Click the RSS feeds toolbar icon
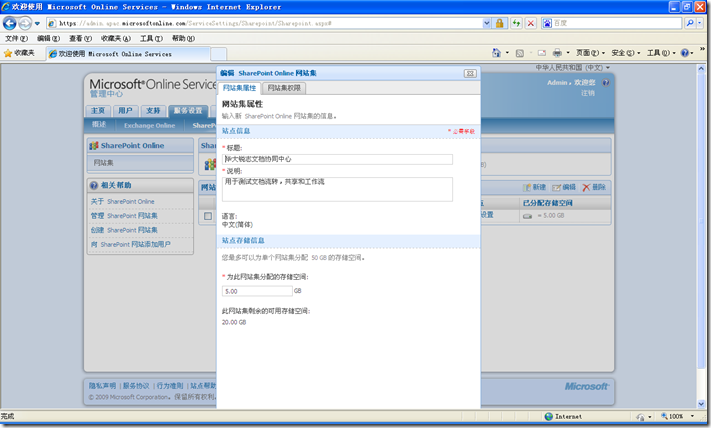This screenshot has width=711, height=428. 520,53
